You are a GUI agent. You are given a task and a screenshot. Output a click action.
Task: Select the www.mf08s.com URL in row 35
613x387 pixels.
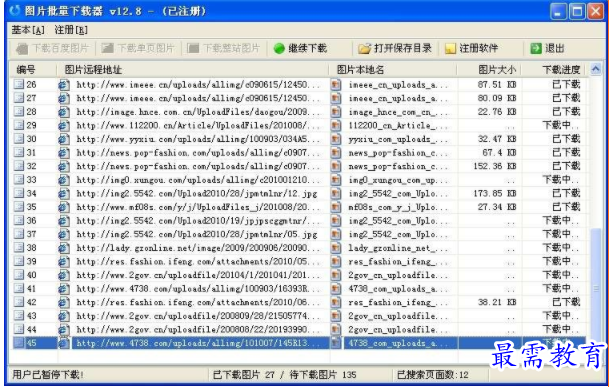click(198, 207)
